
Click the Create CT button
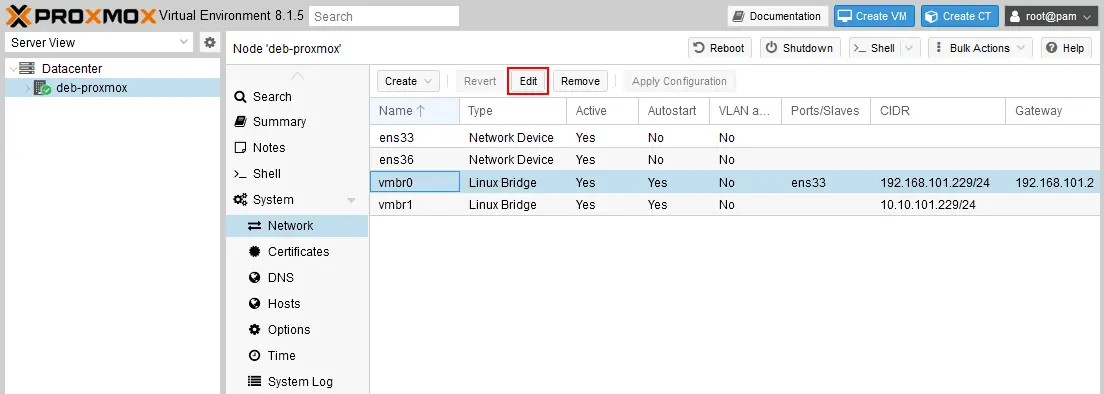coord(960,16)
